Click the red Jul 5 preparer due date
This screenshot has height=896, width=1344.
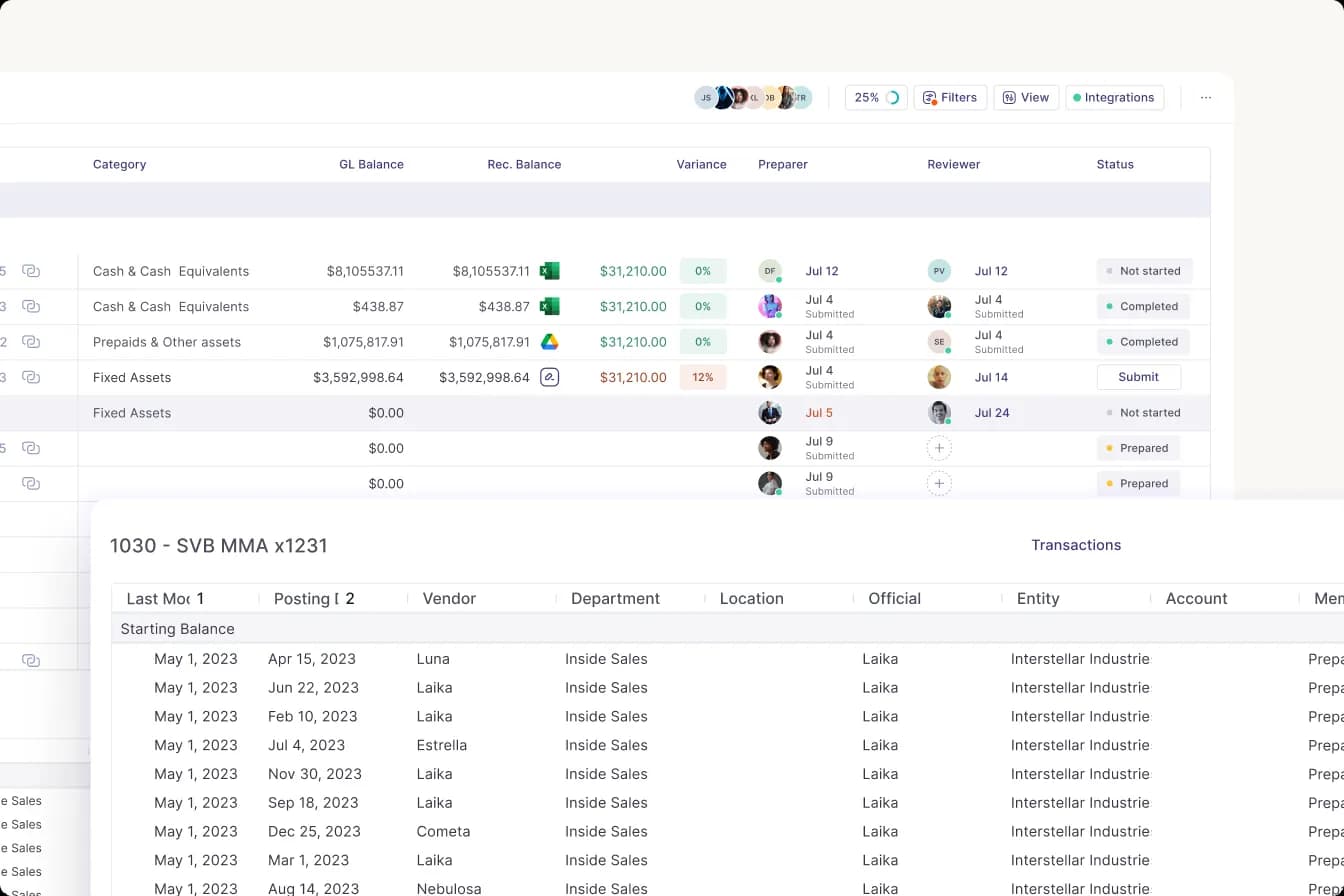819,413
